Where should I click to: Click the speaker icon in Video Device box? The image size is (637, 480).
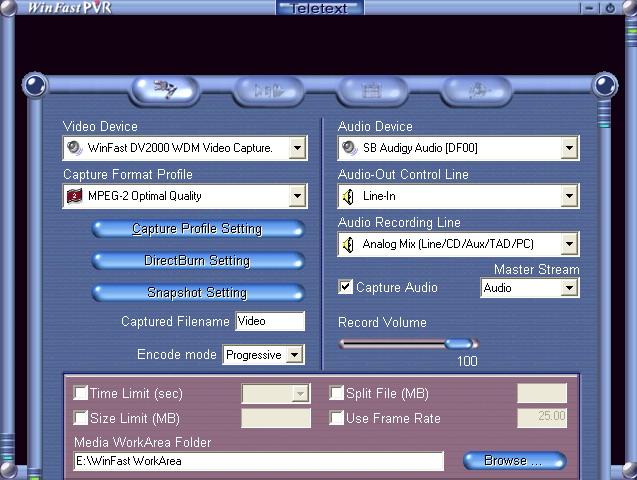point(75,148)
